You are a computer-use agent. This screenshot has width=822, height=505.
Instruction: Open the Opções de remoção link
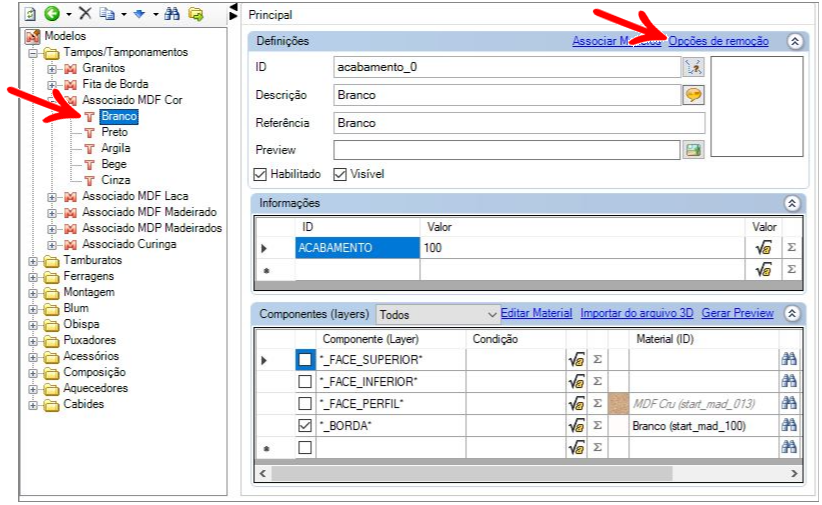(x=718, y=41)
